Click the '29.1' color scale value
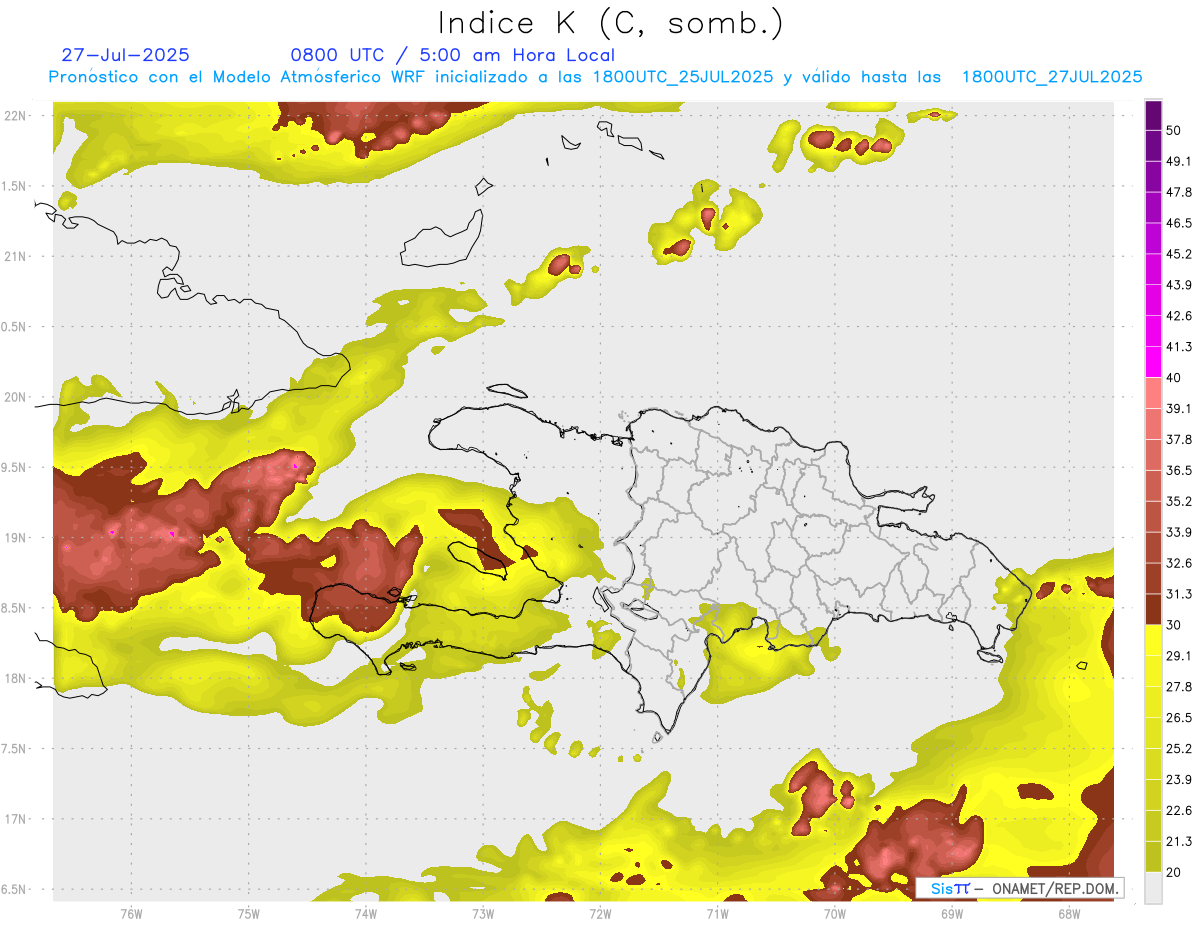 coord(1179,655)
